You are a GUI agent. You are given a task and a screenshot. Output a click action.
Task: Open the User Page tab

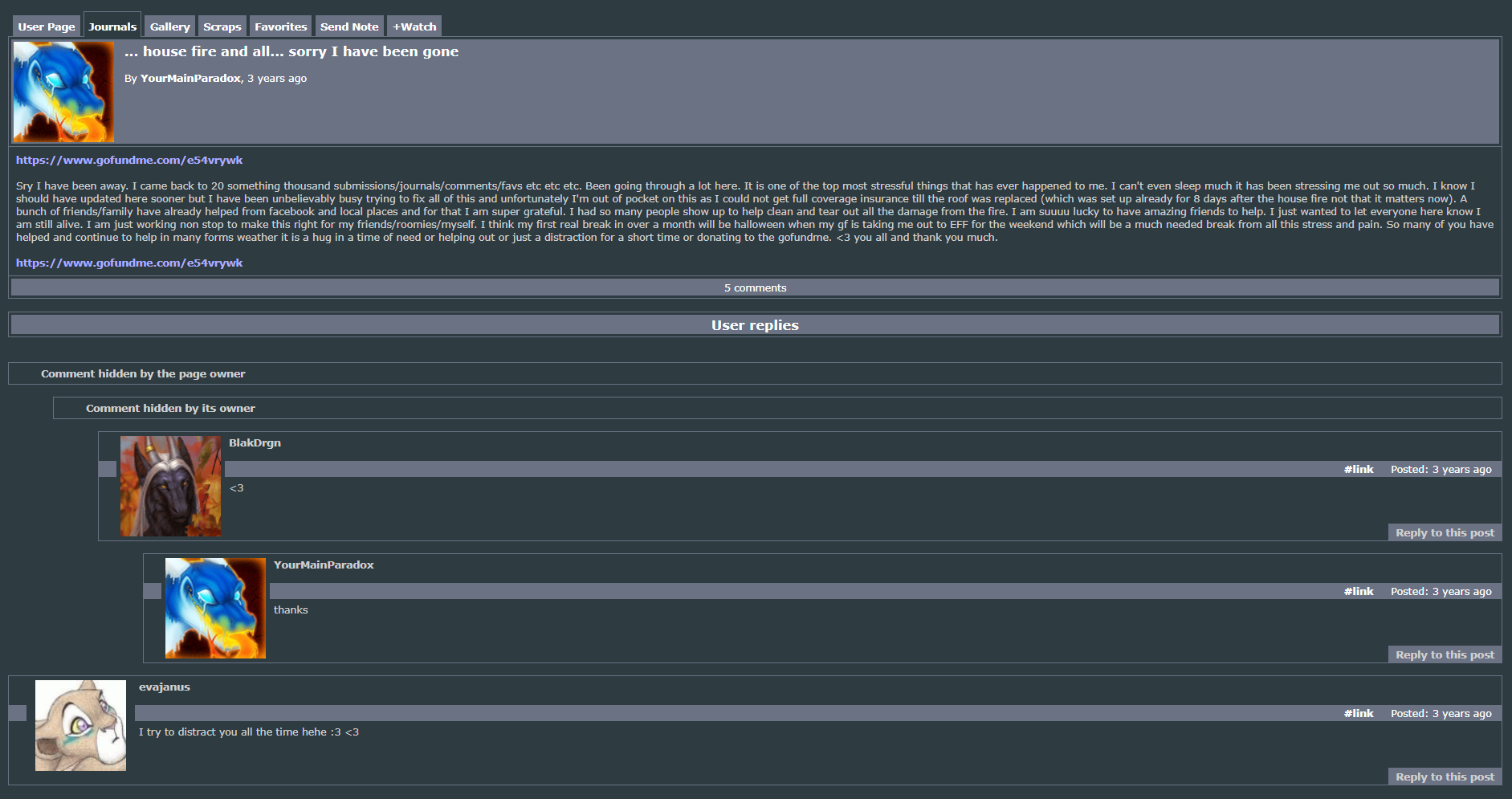47,26
